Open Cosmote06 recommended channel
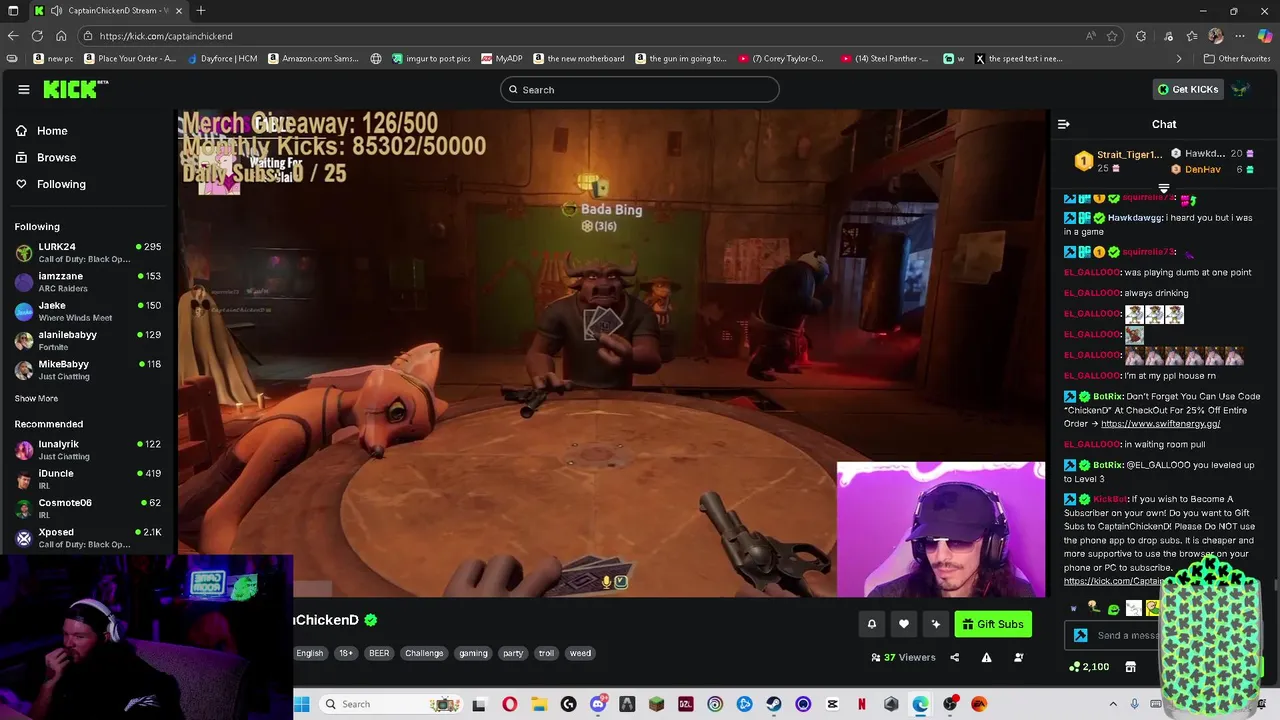 88,508
